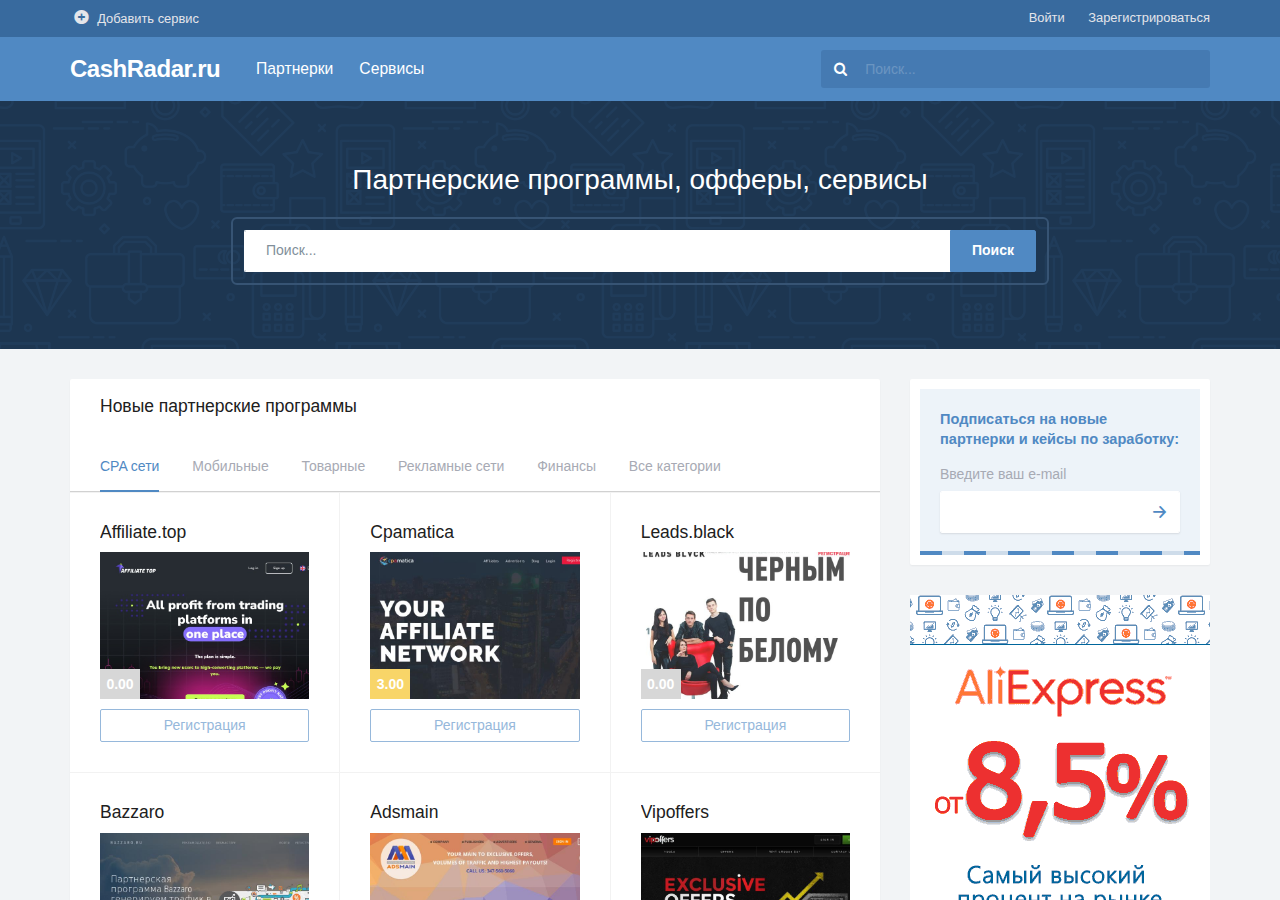Switch to the Все категории tab
The height and width of the screenshot is (900, 1280).
click(x=674, y=466)
